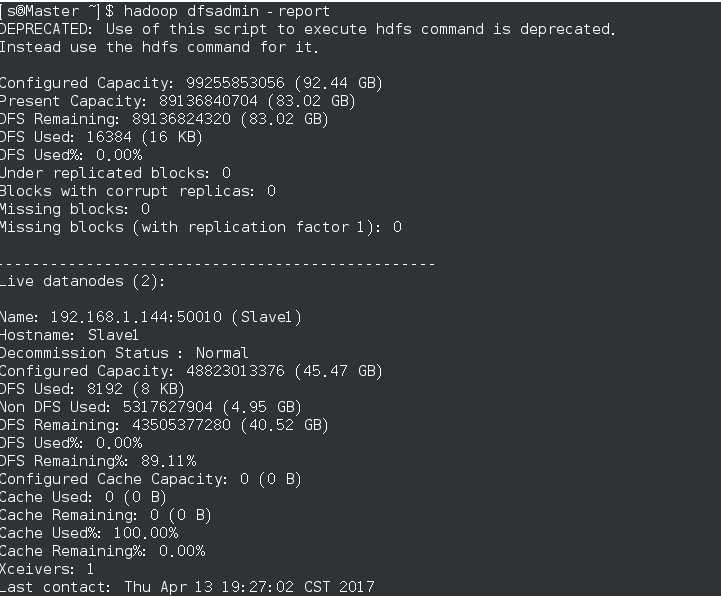Viewport: 721px width, 597px height.
Task: Click the Cache Used% 100.00% value
Action: (146, 533)
